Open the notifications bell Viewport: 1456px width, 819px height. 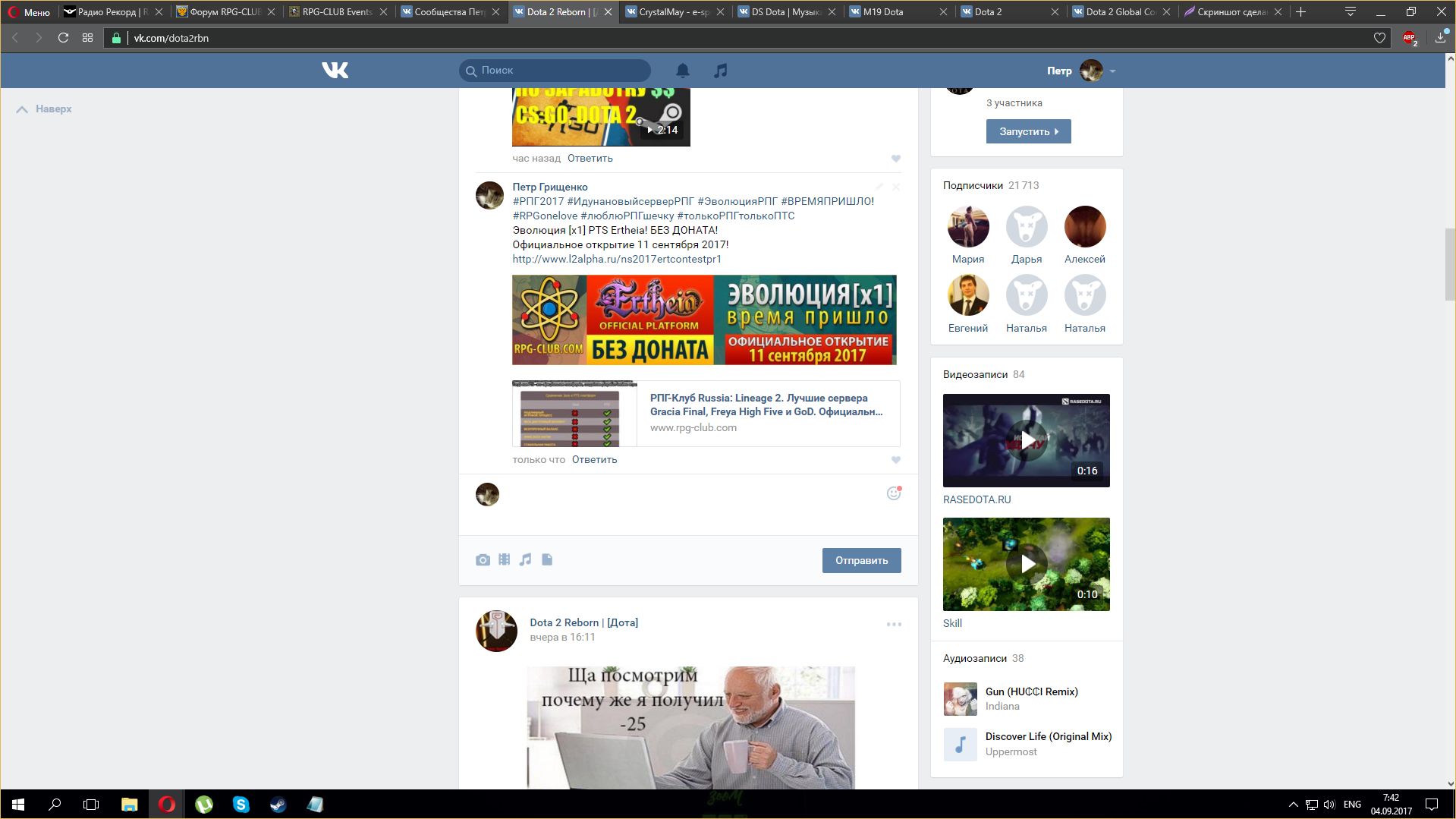[x=683, y=71]
